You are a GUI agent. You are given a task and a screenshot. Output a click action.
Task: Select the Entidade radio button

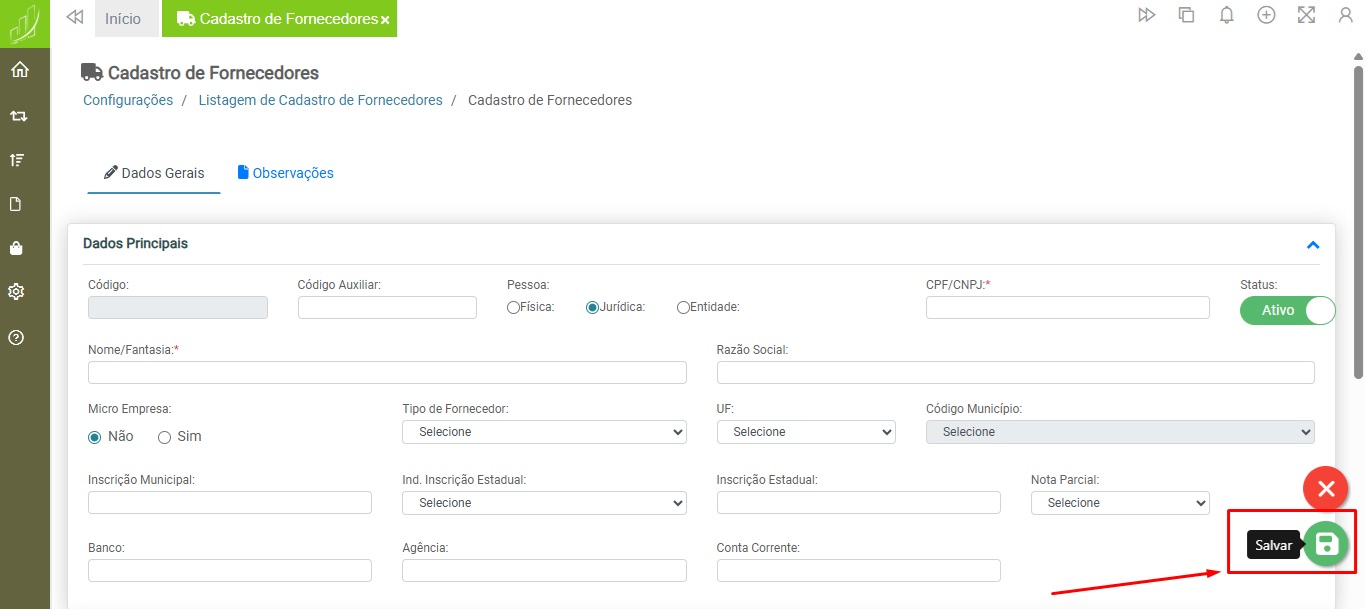click(x=683, y=308)
